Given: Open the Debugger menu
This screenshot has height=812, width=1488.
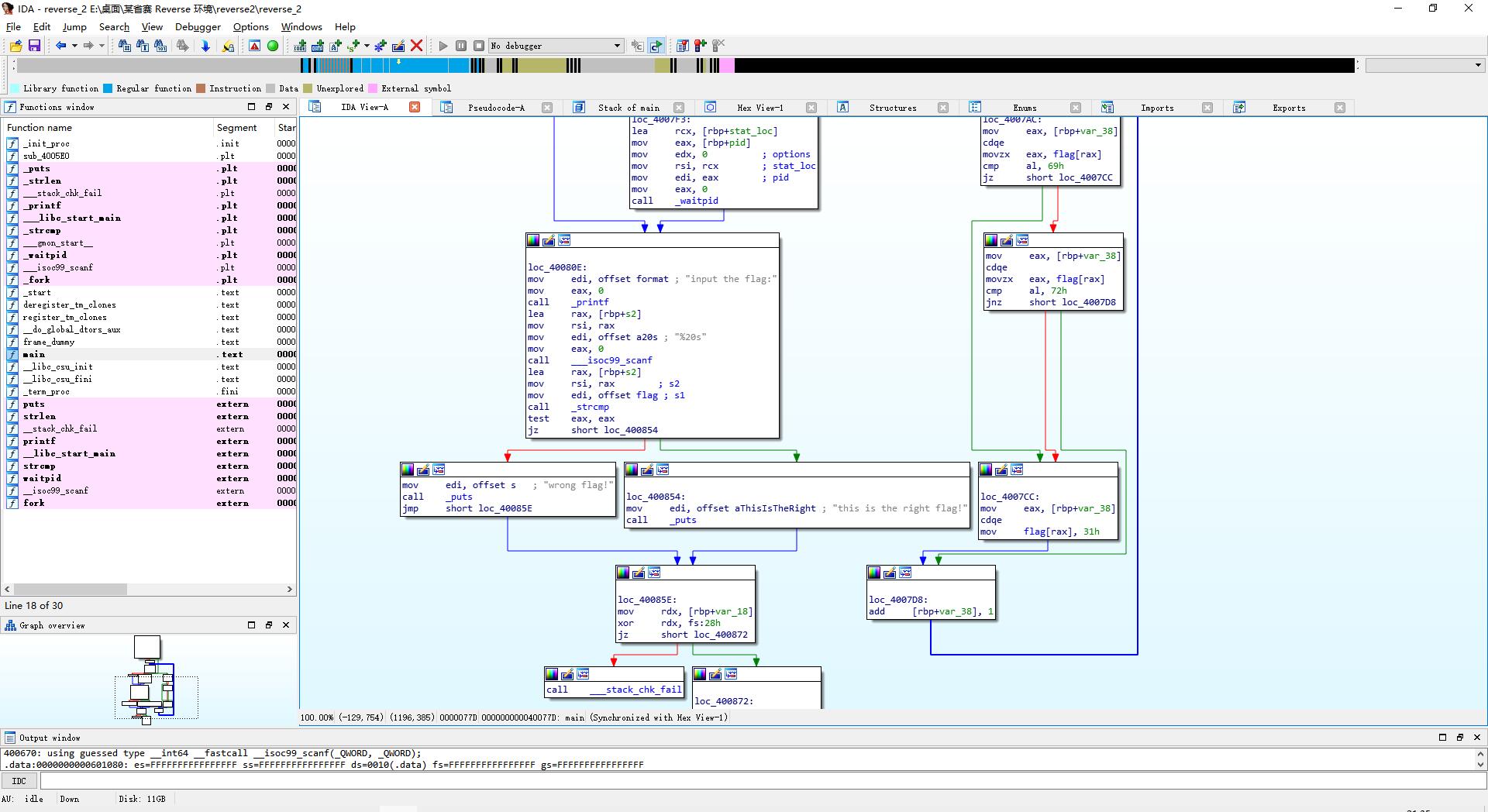Looking at the screenshot, I should (198, 26).
